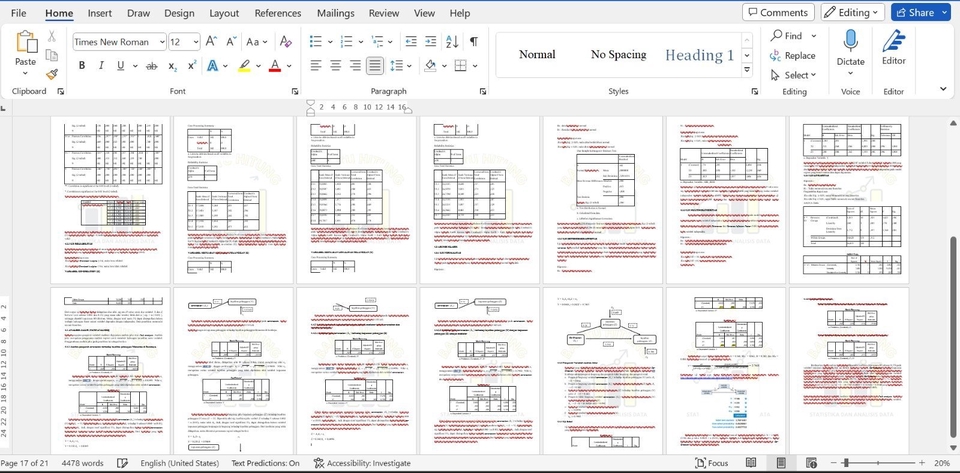The width and height of the screenshot is (960, 473).
Task: Toggle Bold formatting
Action: point(82,65)
